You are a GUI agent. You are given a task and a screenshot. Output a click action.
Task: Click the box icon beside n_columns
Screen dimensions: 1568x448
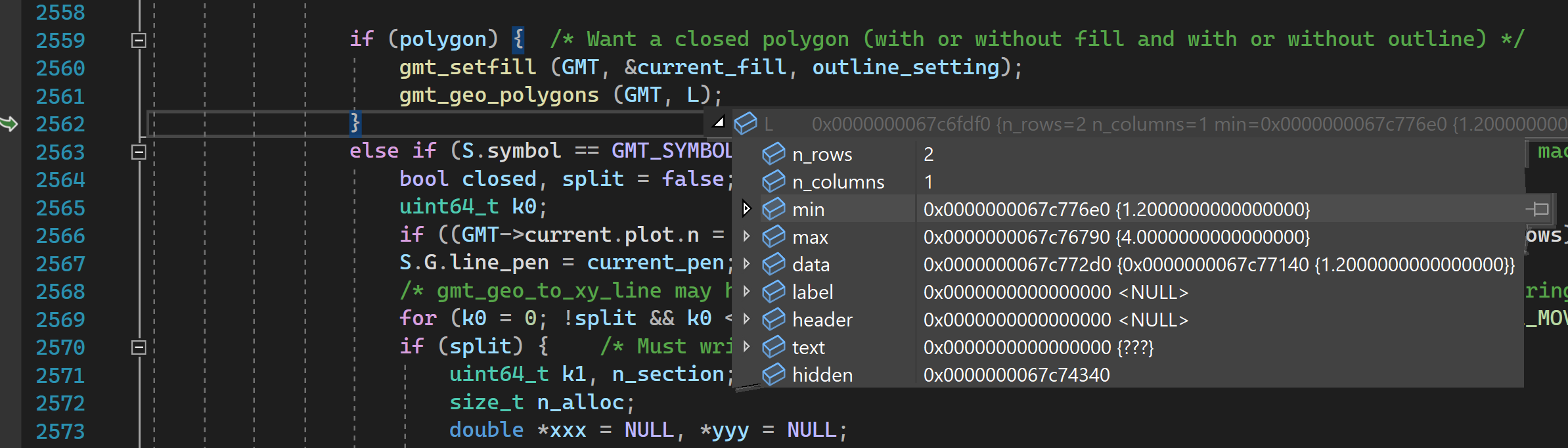point(774,181)
